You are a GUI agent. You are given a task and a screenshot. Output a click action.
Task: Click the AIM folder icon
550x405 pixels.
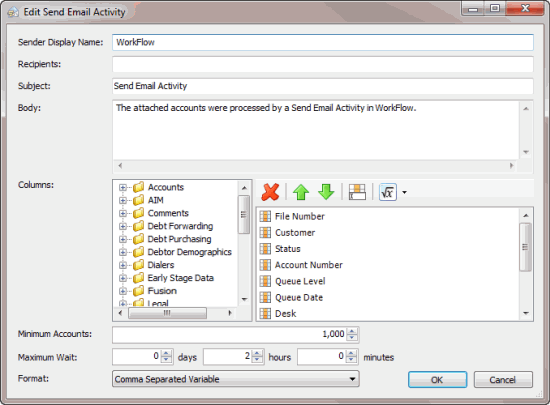pyautogui.click(x=139, y=200)
